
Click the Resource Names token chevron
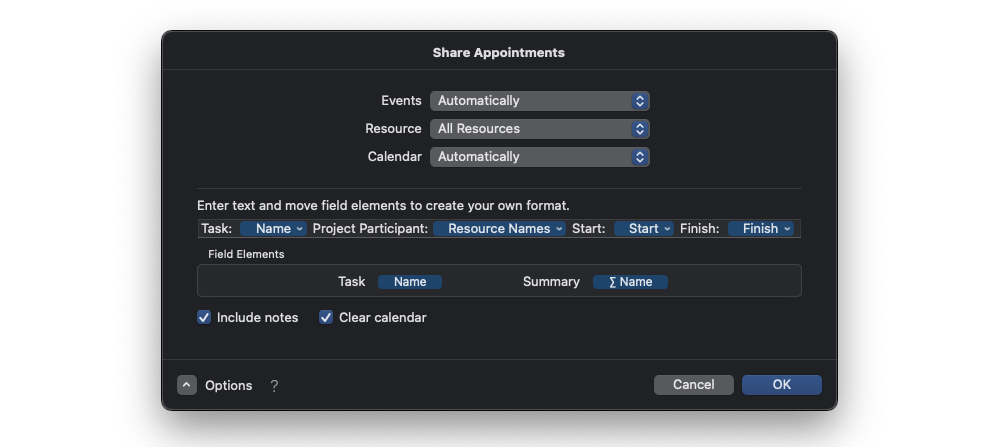point(559,229)
